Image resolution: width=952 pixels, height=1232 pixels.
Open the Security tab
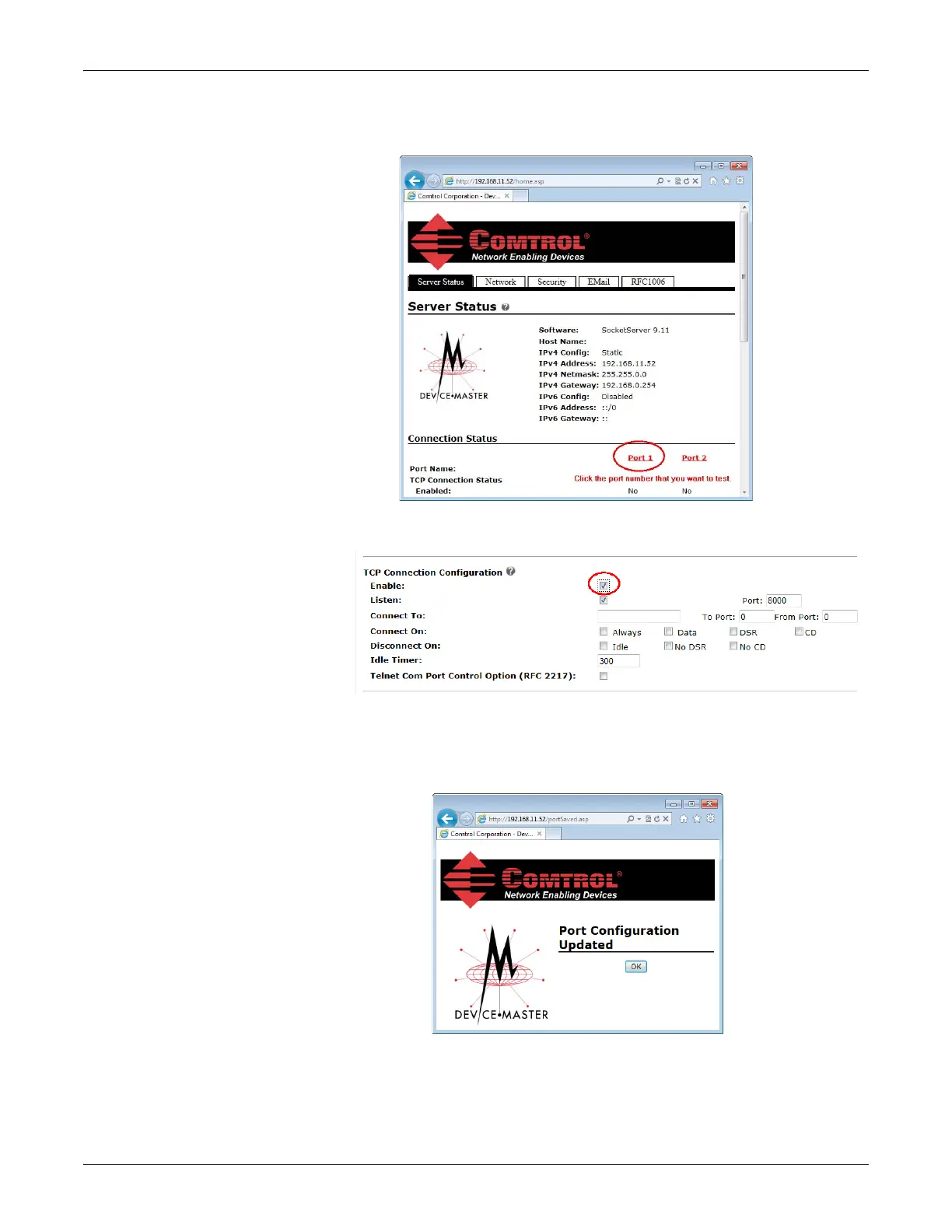pyautogui.click(x=551, y=282)
